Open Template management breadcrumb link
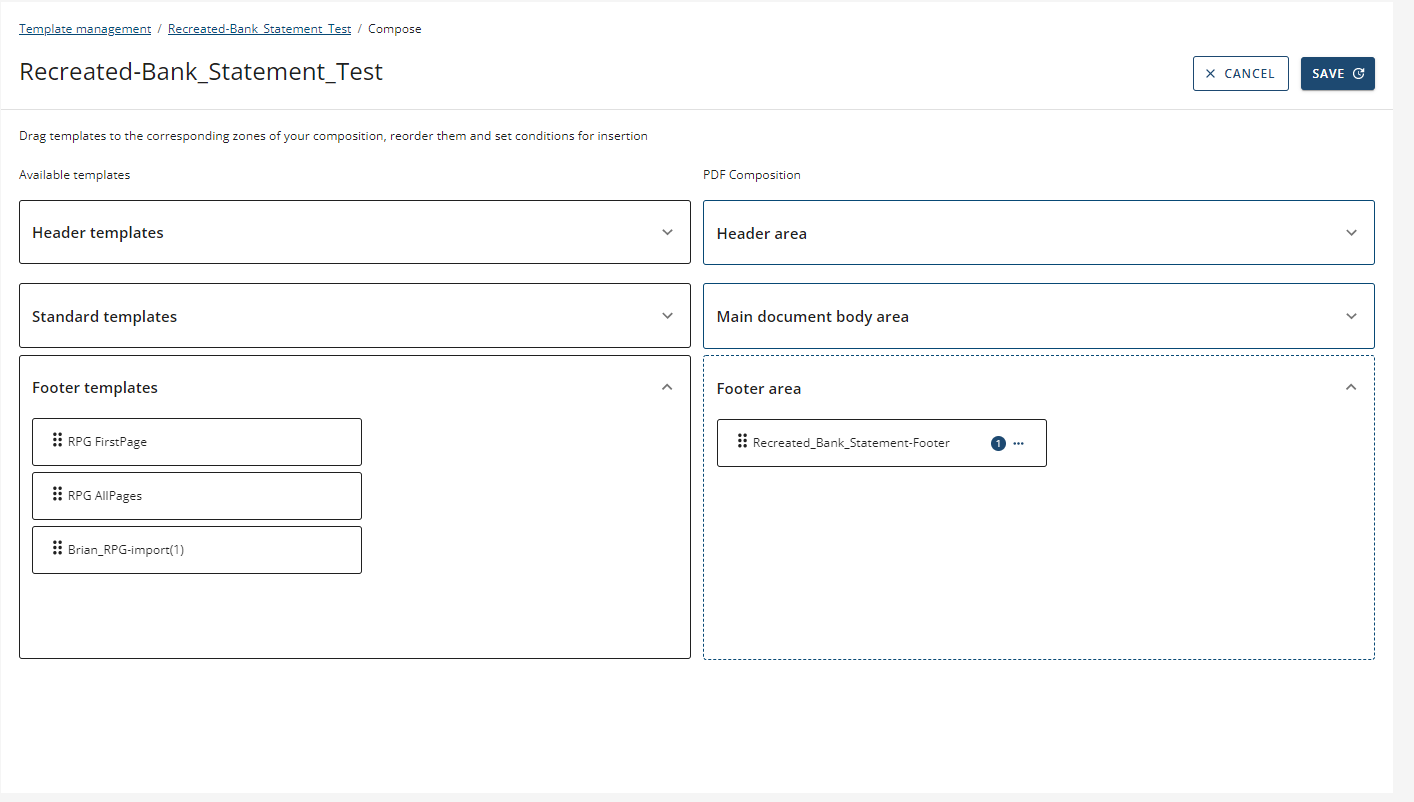Image resolution: width=1414 pixels, height=802 pixels. pyautogui.click(x=85, y=29)
